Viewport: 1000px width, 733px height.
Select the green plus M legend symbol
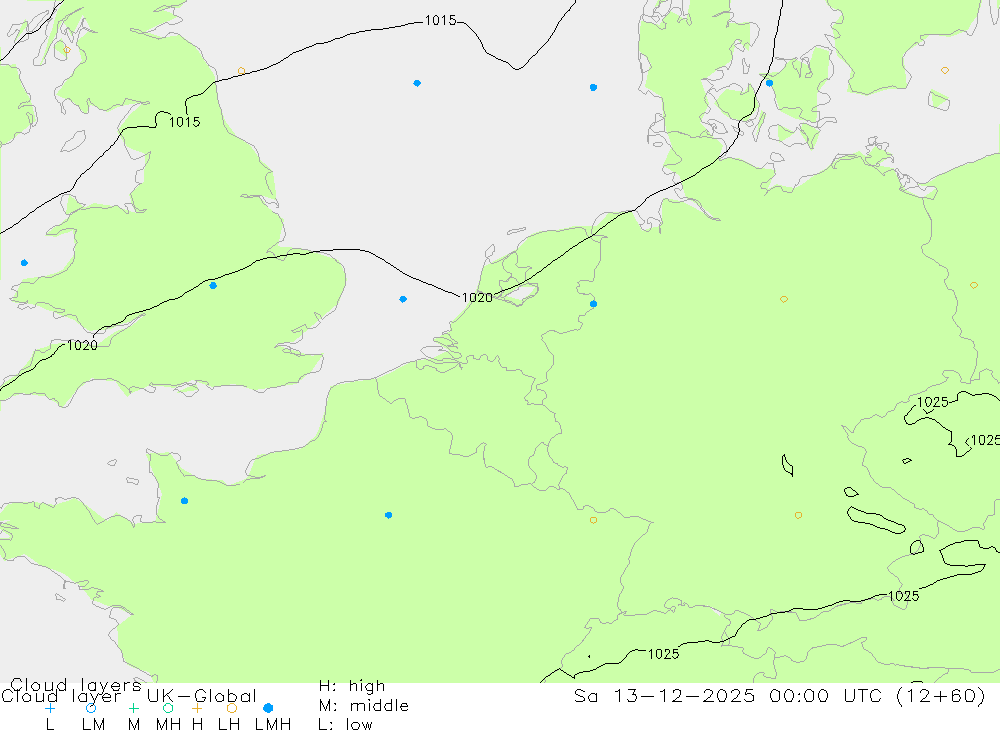click(x=133, y=708)
